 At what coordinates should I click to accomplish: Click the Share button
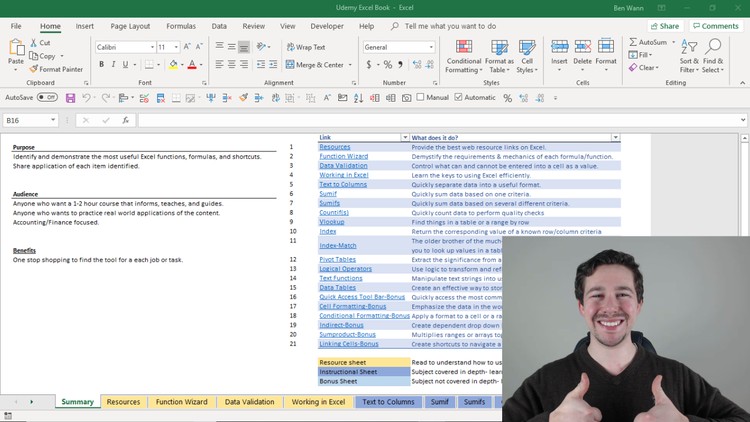665,26
